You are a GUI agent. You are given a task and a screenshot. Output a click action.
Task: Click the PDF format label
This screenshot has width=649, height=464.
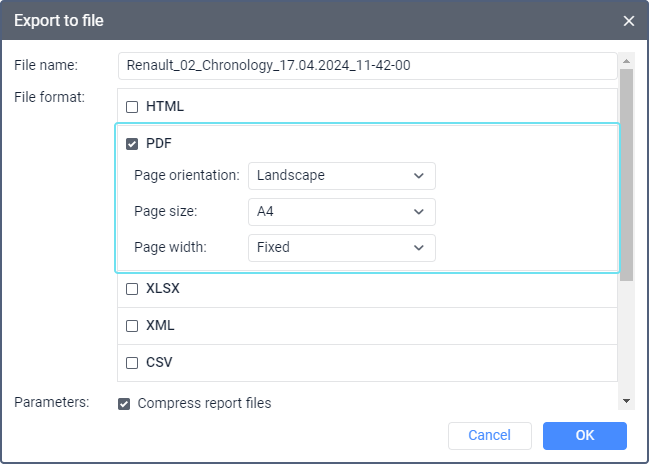[x=159, y=144]
